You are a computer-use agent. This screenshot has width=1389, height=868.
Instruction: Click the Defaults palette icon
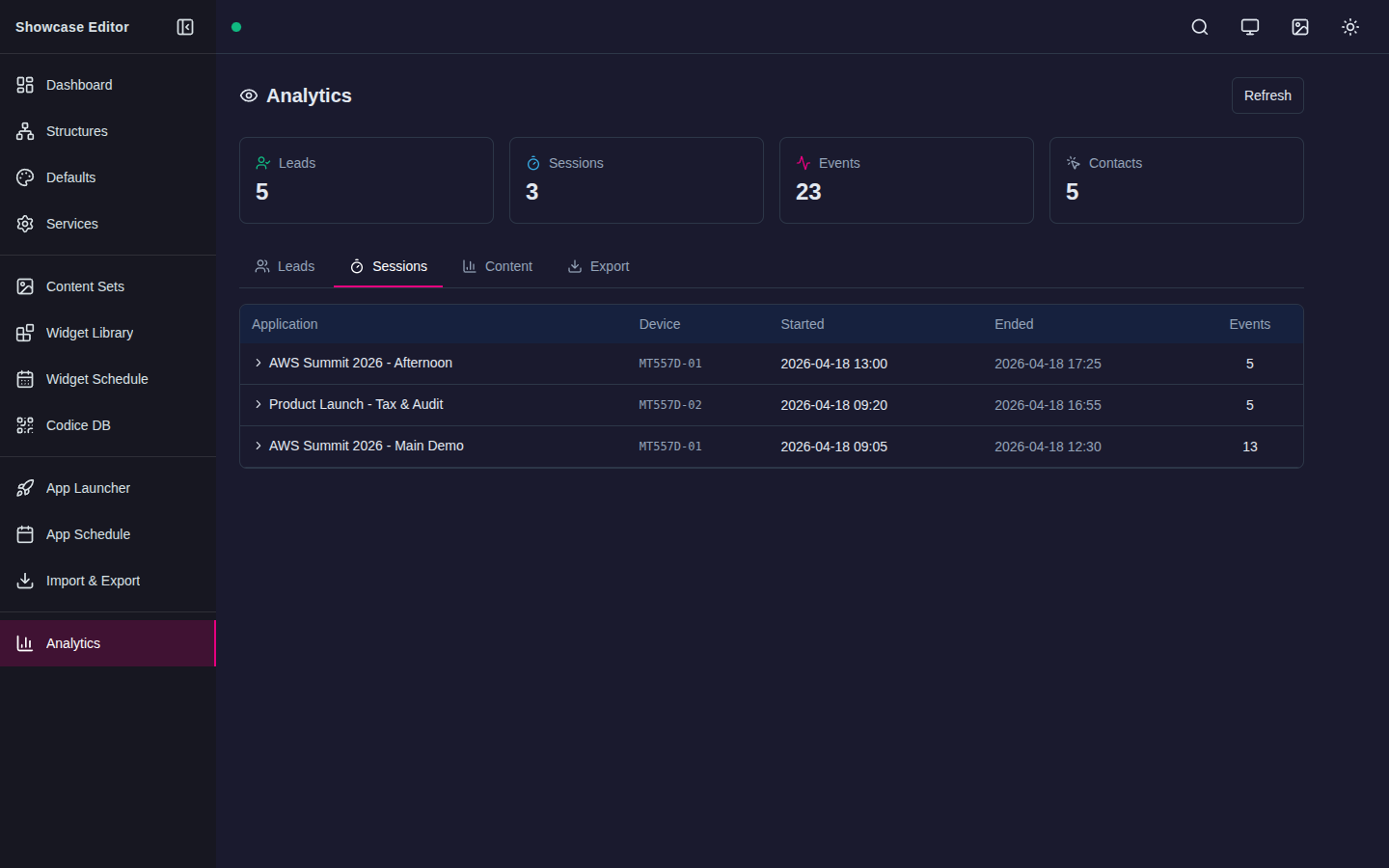[25, 177]
